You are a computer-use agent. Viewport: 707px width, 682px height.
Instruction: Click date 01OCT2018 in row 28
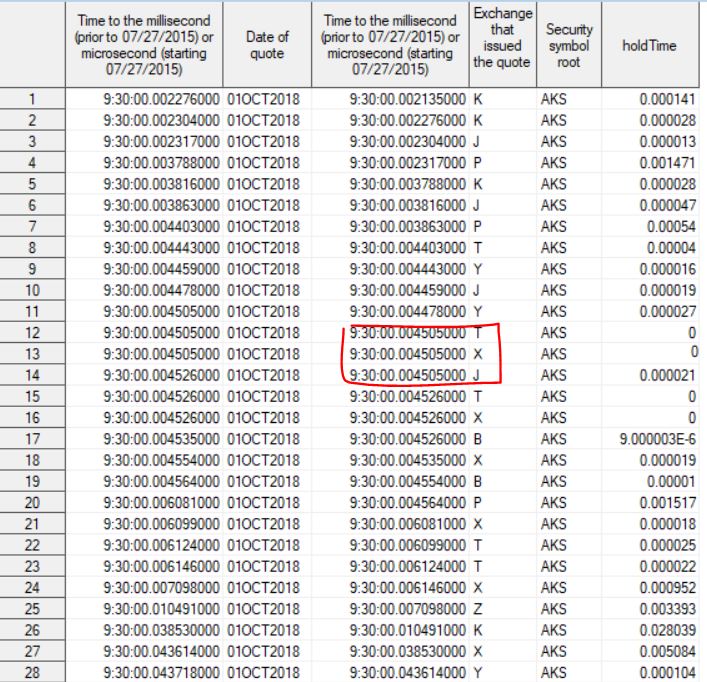click(x=263, y=673)
